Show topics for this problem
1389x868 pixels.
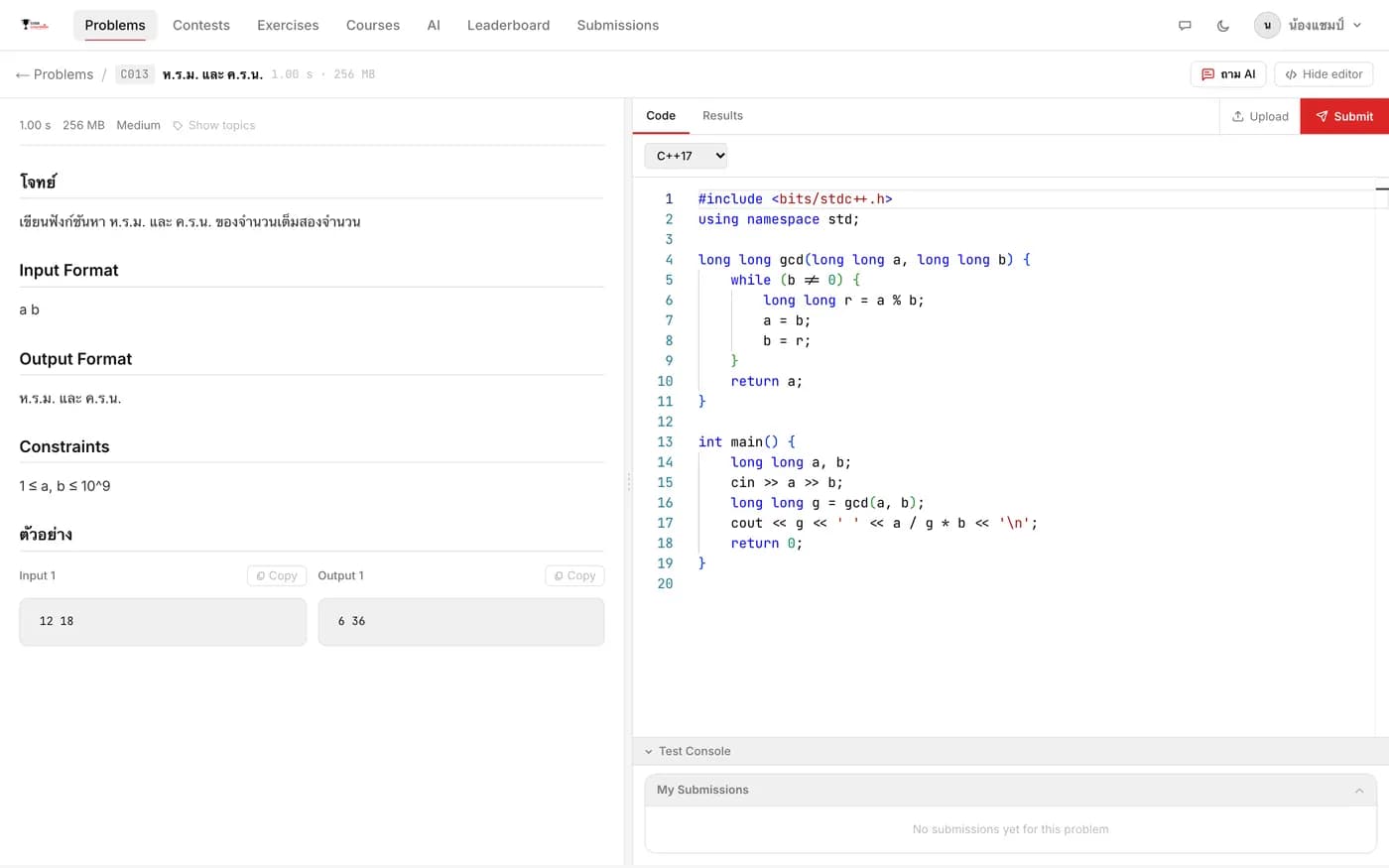214,125
